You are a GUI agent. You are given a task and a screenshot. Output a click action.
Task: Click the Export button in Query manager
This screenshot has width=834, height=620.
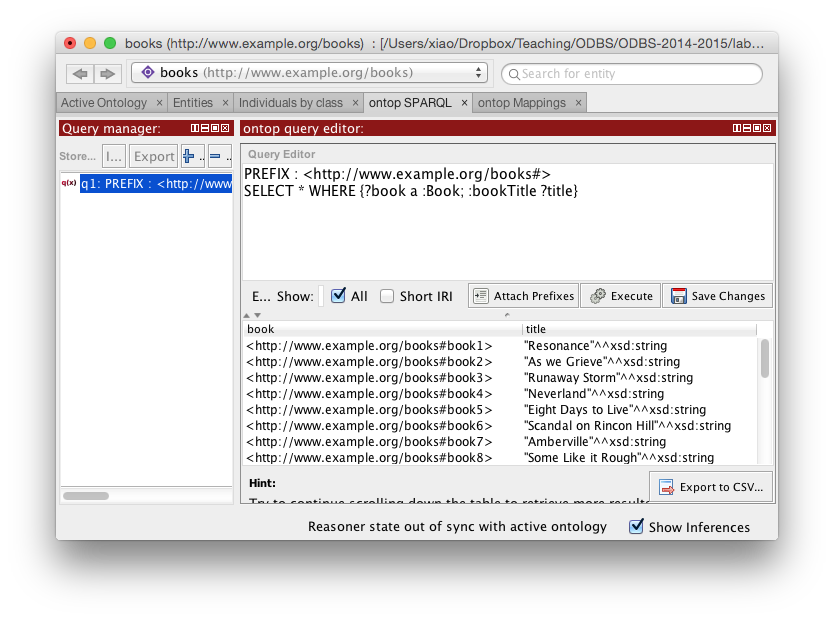tap(154, 156)
